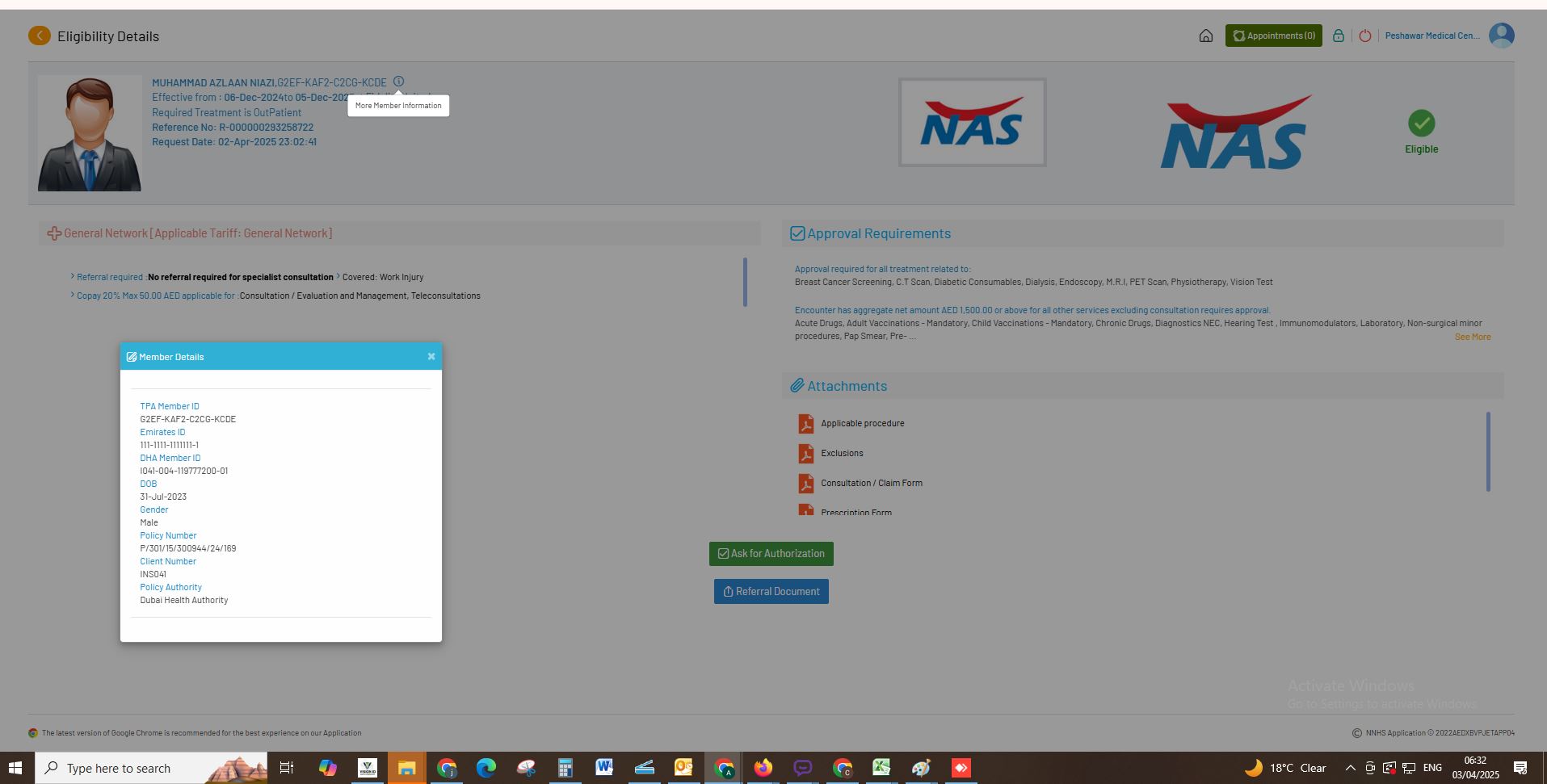Open the Home page icon

click(1205, 36)
